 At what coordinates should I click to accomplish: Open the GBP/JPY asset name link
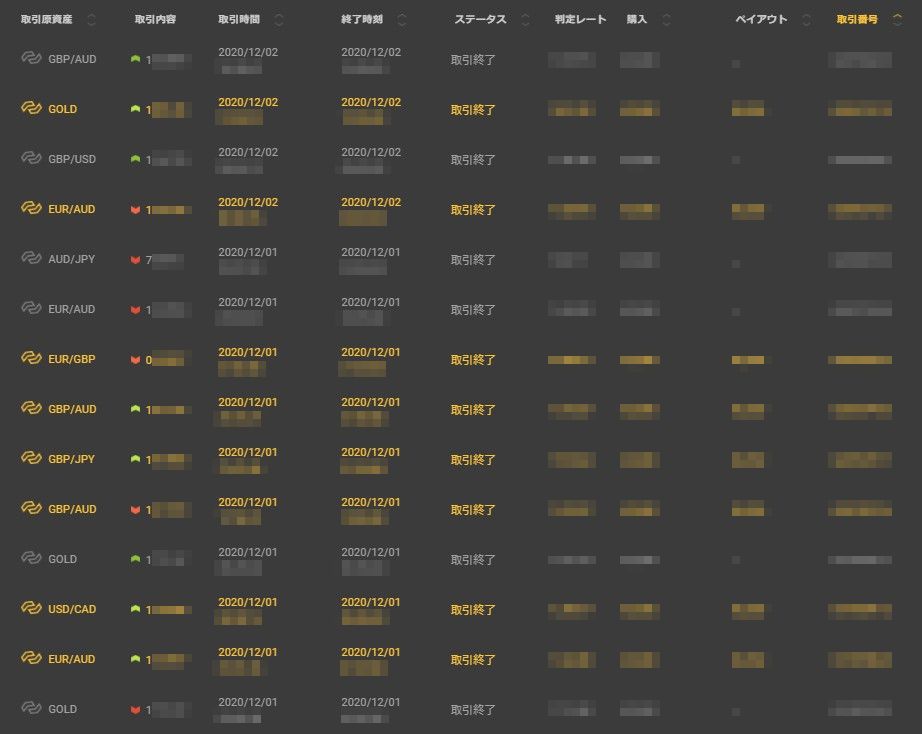(x=72, y=459)
